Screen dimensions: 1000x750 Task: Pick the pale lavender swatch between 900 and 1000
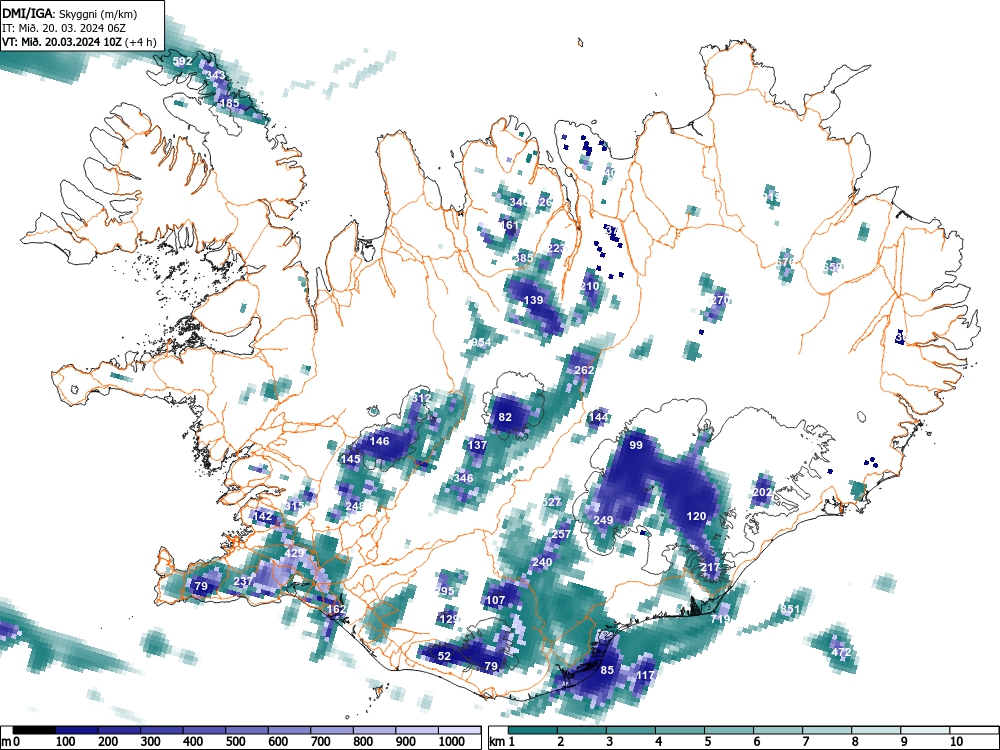[x=417, y=730]
